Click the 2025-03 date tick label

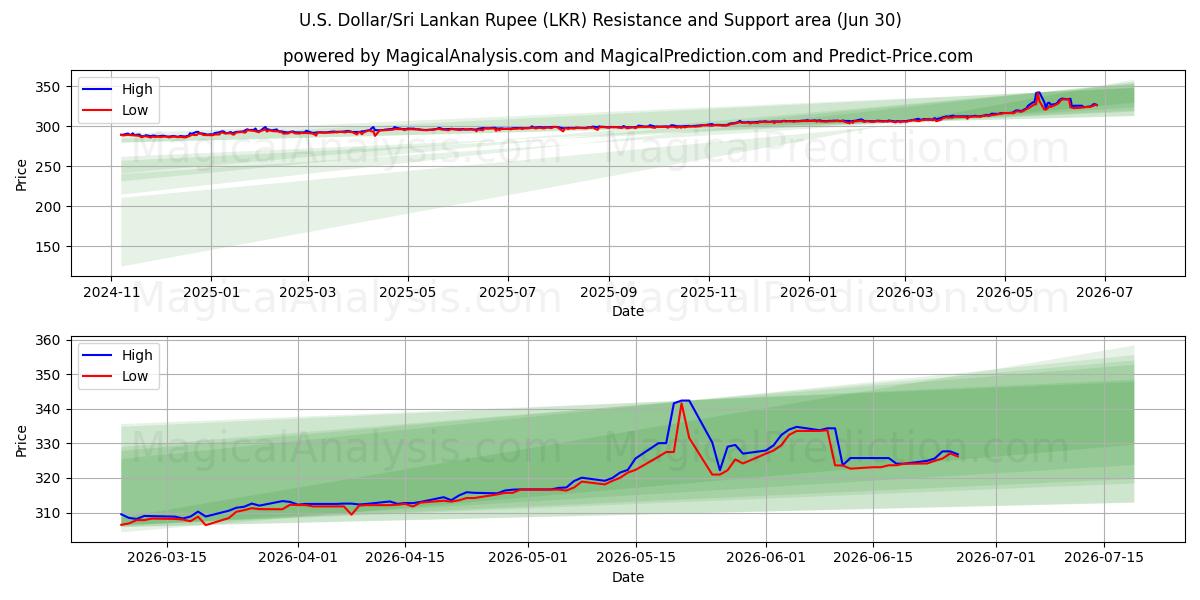point(307,293)
